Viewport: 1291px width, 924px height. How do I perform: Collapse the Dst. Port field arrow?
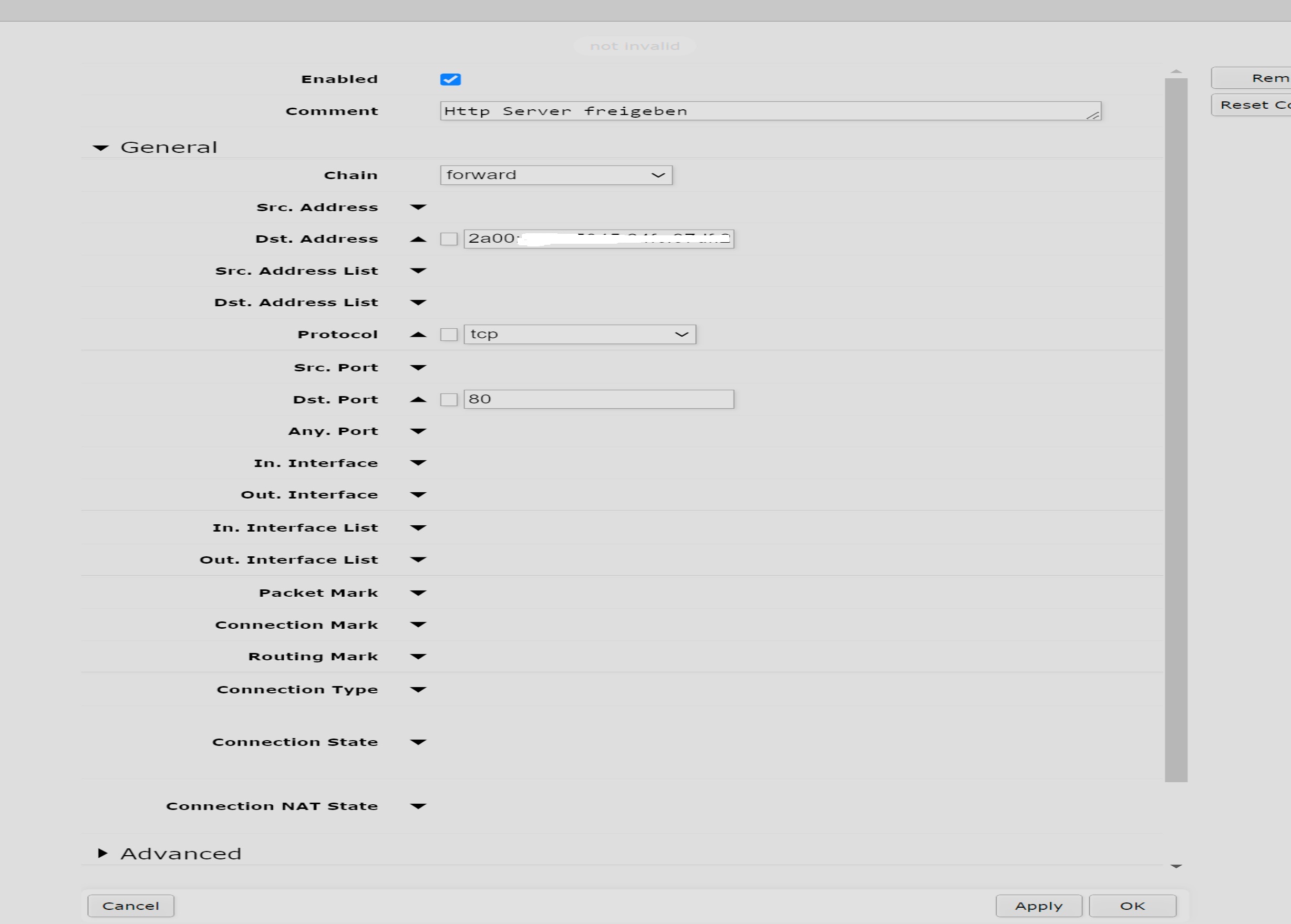(418, 399)
